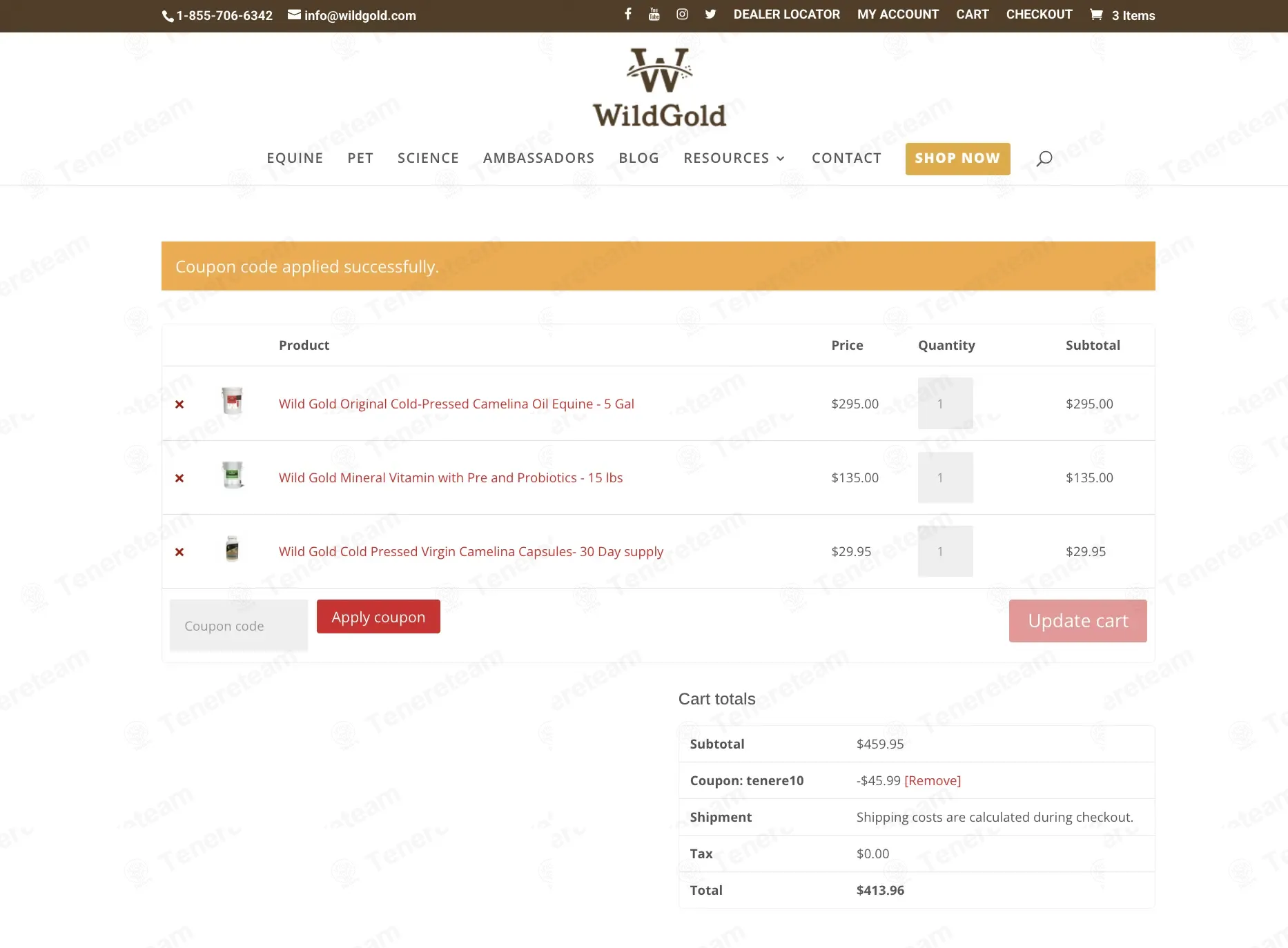Remove Camelina Oil Equine 5 Gal item
Screen dimensions: 1288x948
pos(179,404)
